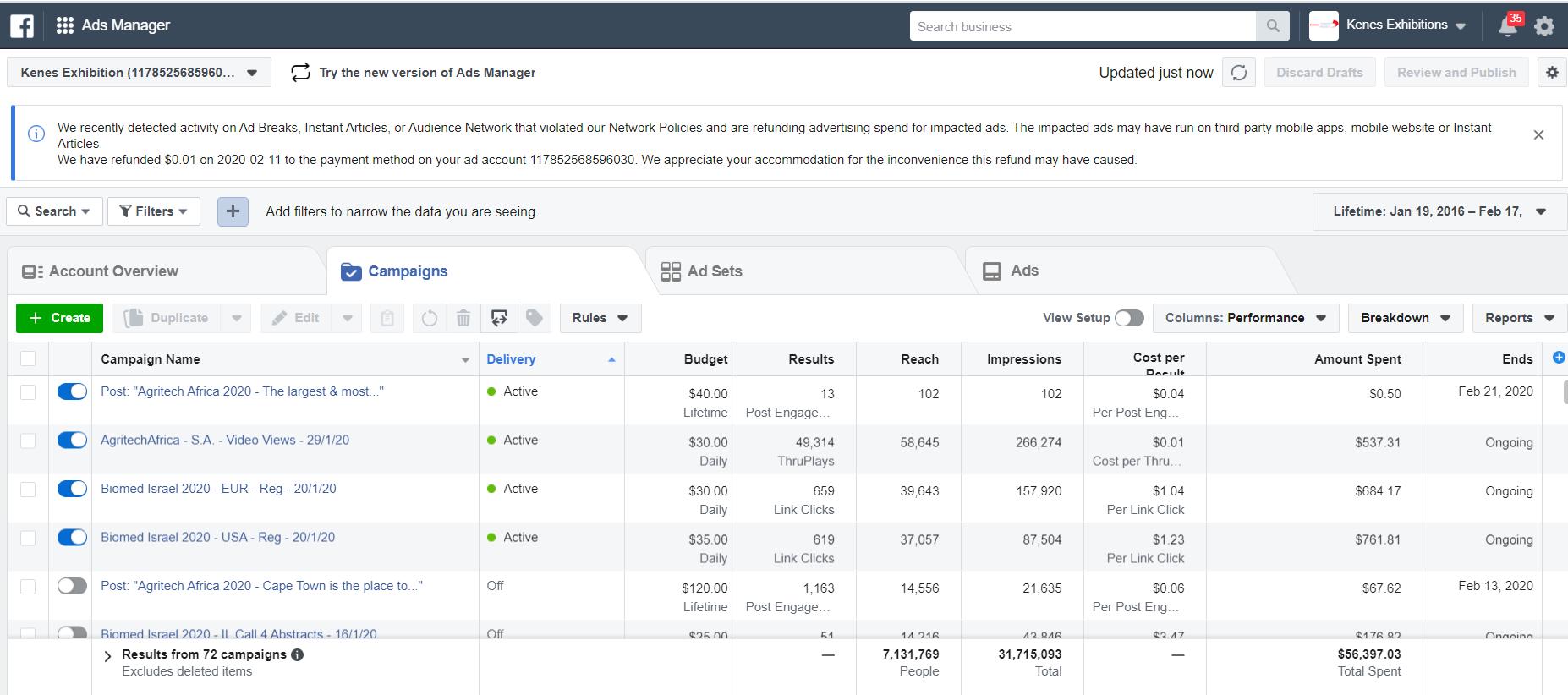Click the search magnifier button
1568x695 pixels.
click(1273, 26)
